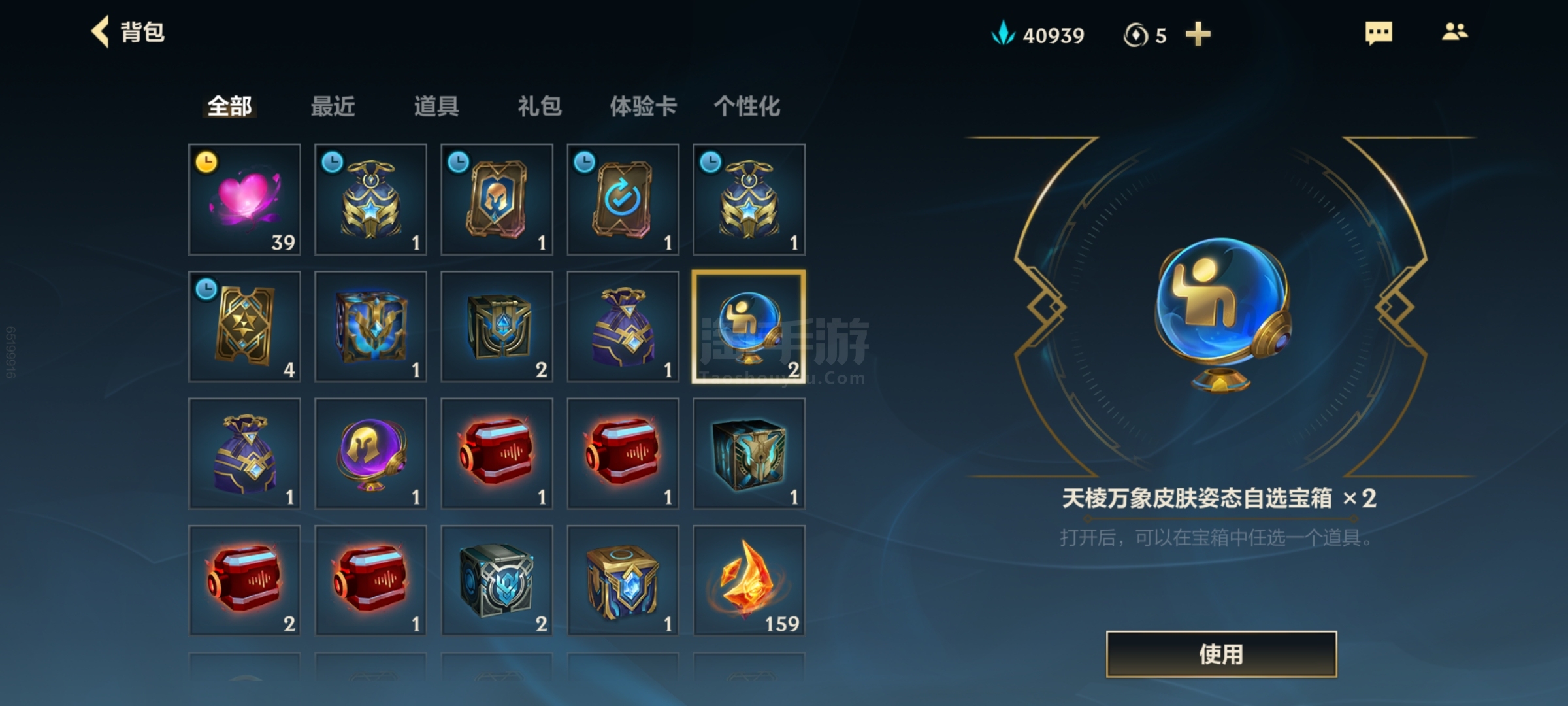The height and width of the screenshot is (706, 1568).
Task: Open the 体验卡 tab
Action: [643, 106]
